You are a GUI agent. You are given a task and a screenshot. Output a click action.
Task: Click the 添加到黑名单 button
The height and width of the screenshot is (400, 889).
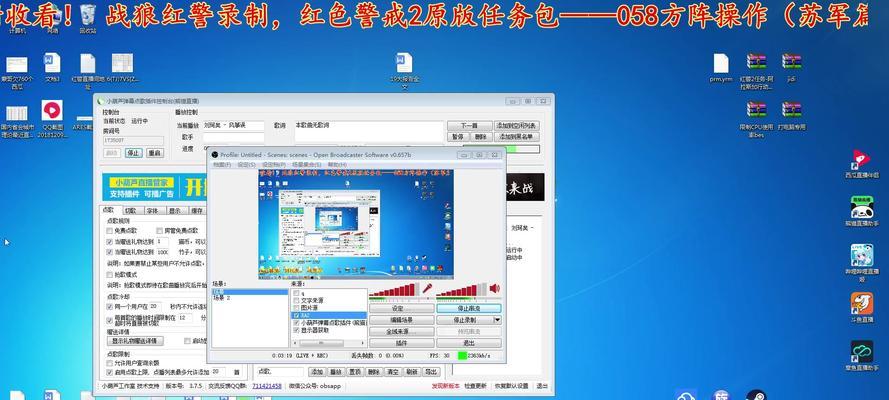[x=517, y=137]
